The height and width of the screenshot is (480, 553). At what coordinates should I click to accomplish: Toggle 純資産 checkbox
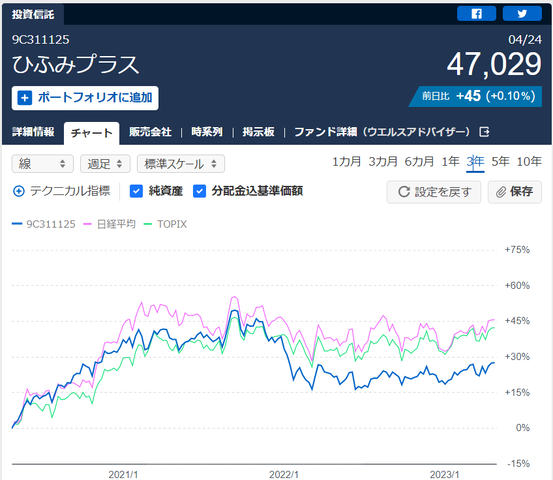pos(136,191)
